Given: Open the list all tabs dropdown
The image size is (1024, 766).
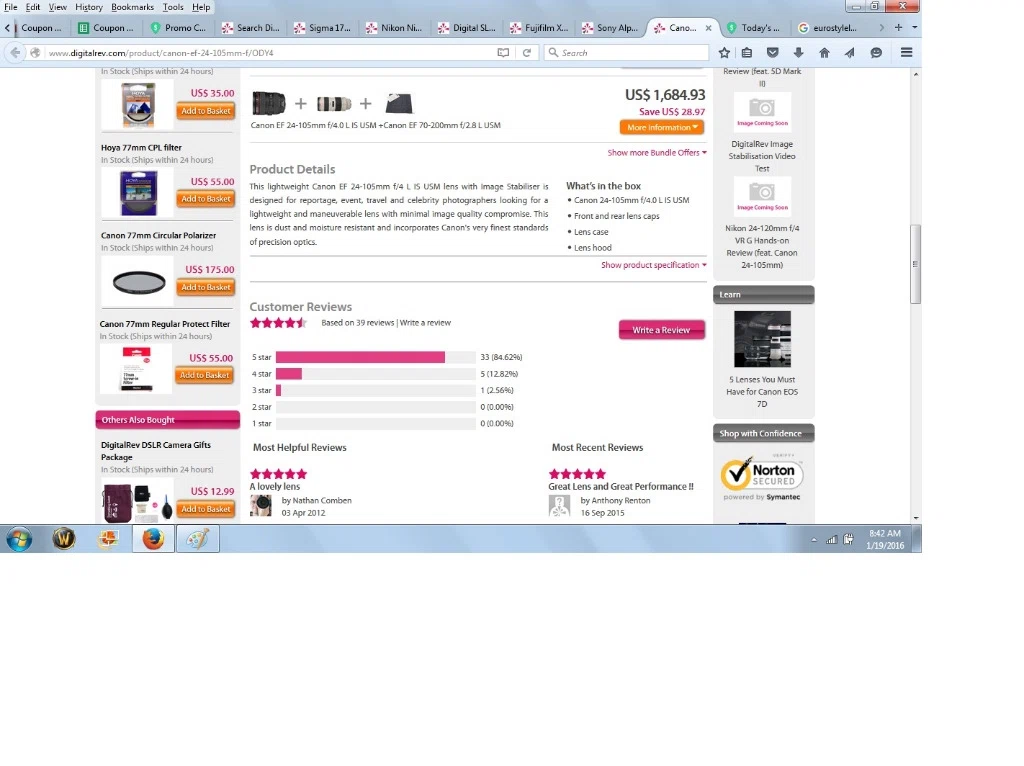Looking at the screenshot, I should pos(914,27).
